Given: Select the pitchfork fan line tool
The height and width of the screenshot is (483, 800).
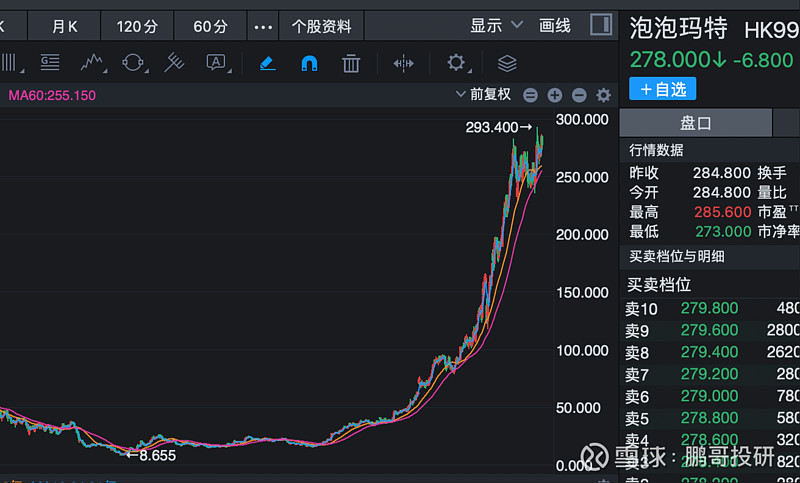Looking at the screenshot, I should click(x=174, y=63).
